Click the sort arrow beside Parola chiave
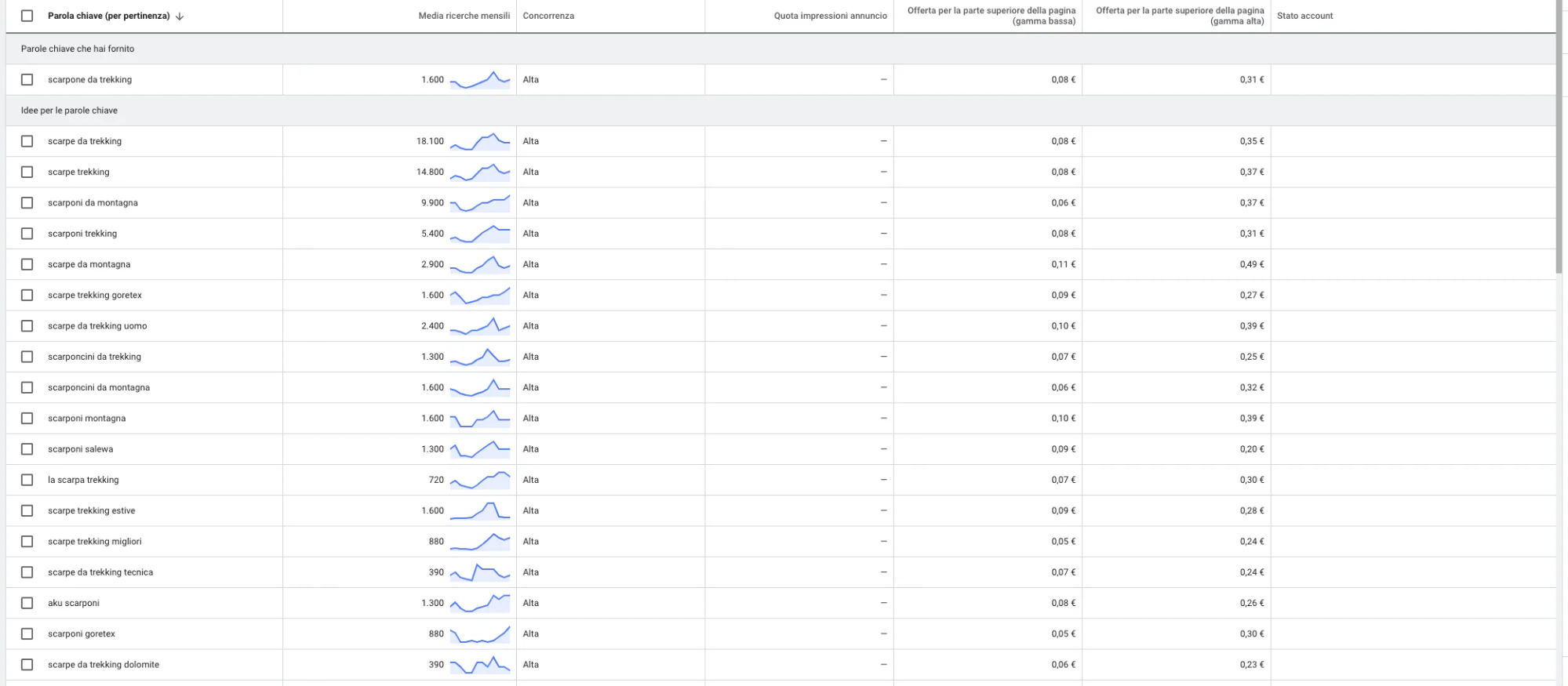 point(180,16)
